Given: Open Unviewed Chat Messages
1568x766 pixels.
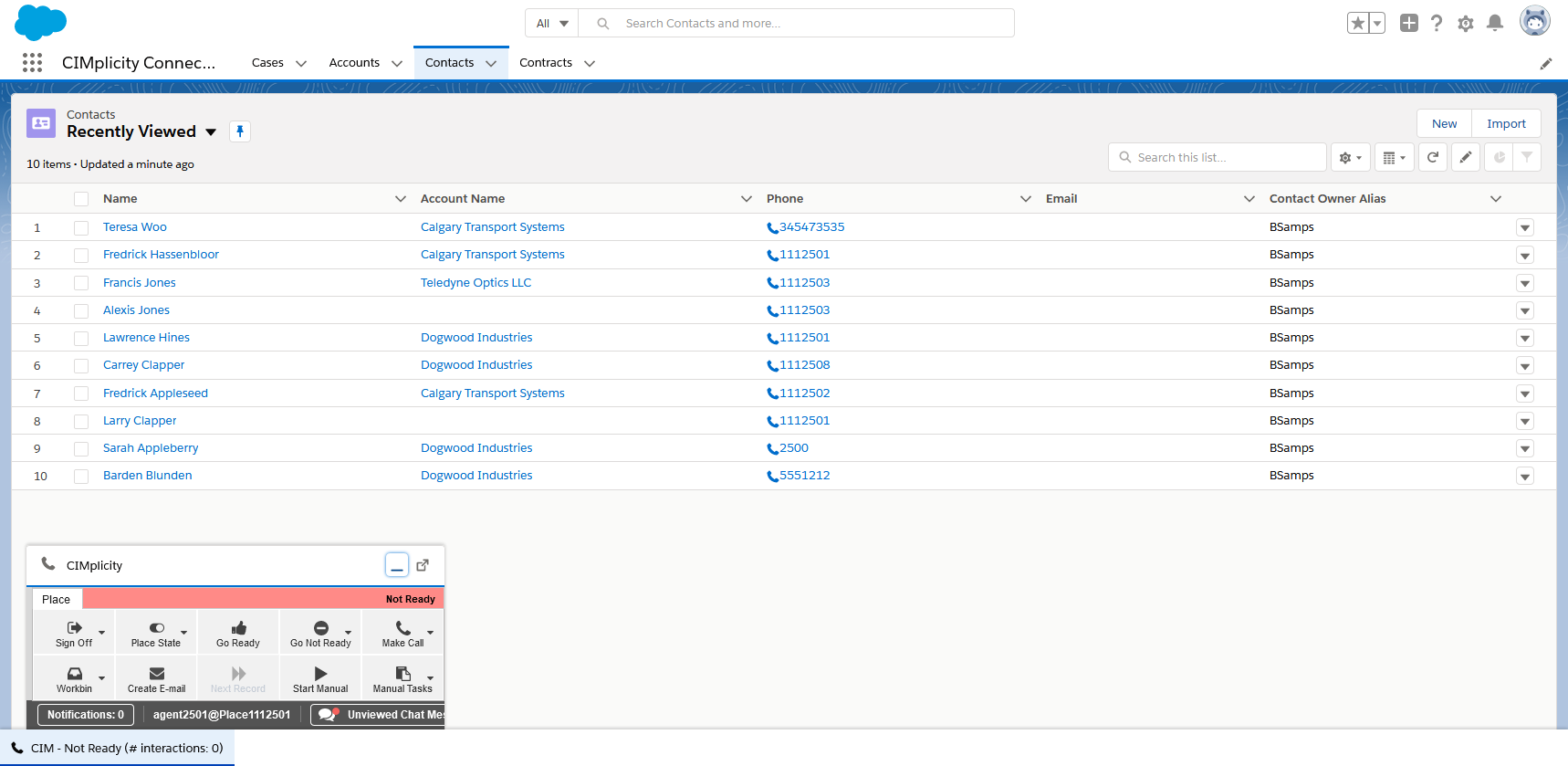Looking at the screenshot, I should pyautogui.click(x=378, y=715).
